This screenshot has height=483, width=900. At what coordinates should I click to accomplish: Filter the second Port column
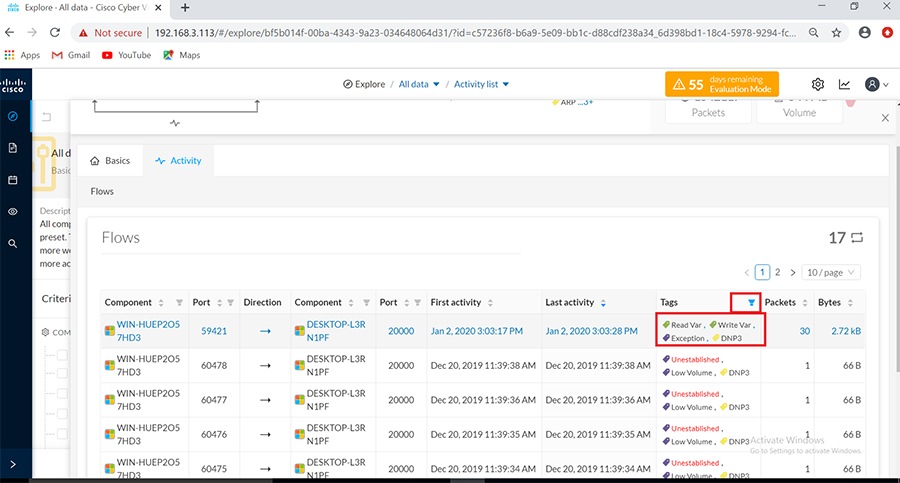[417, 303]
